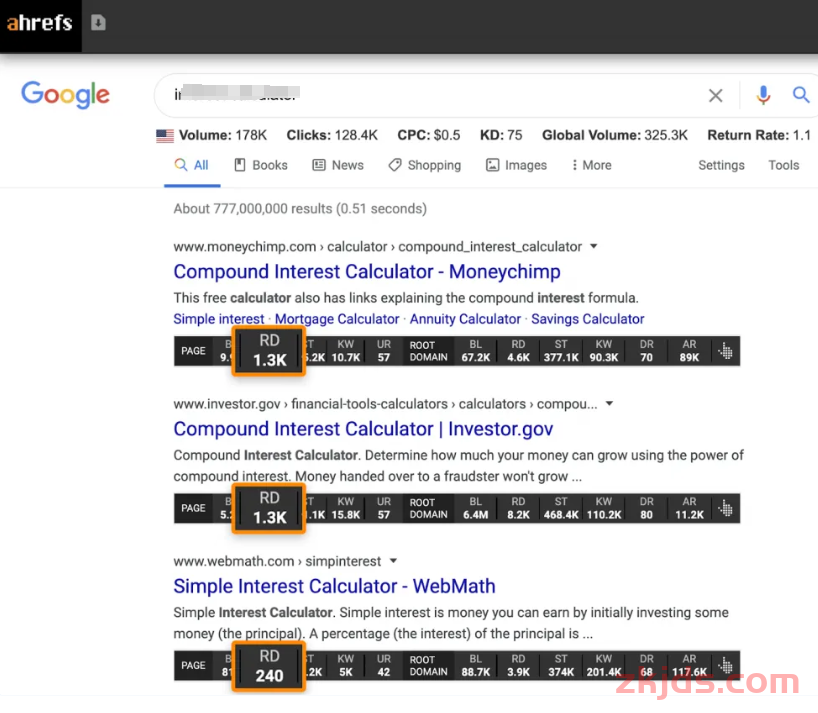Click the chart icon on Investor.gov metrics bar
Image resolution: width=818 pixels, height=713 pixels.
pyautogui.click(x=726, y=508)
